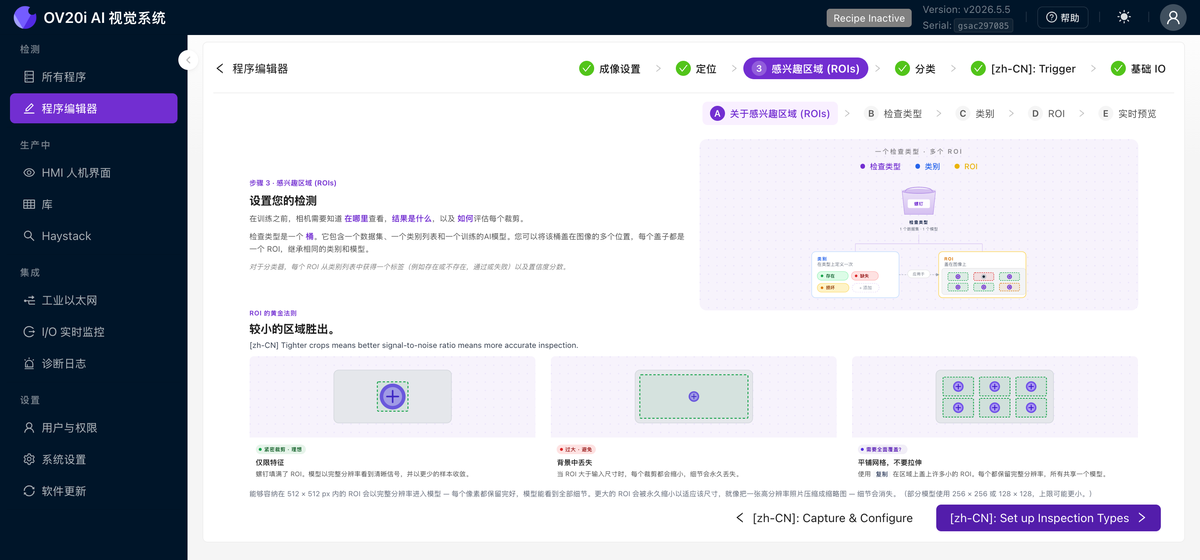The width and height of the screenshot is (1200, 560).
Task: Toggle the light/dark theme icon
Action: coord(1125,17)
